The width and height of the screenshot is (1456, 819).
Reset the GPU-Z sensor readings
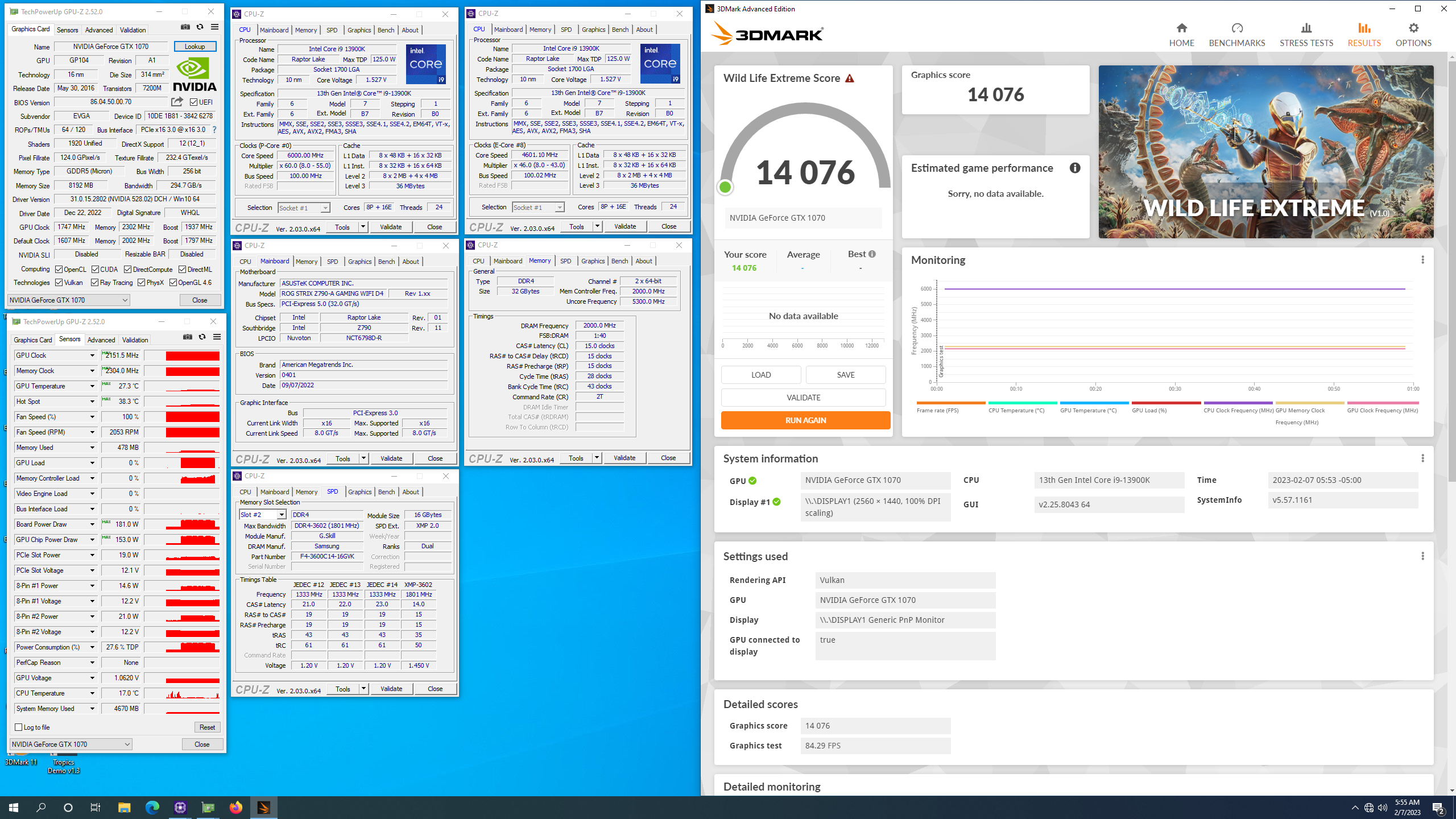[x=207, y=727]
